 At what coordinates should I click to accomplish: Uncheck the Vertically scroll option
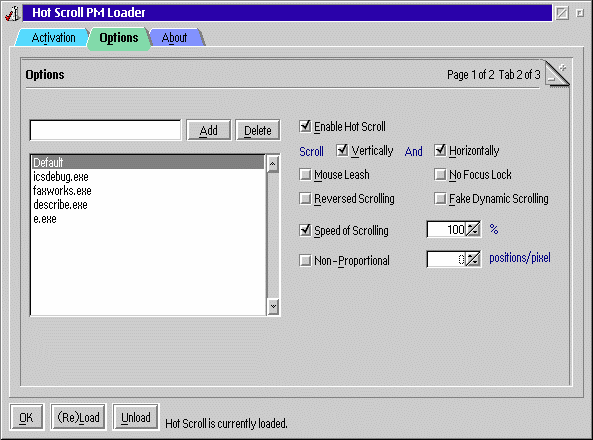point(342,150)
